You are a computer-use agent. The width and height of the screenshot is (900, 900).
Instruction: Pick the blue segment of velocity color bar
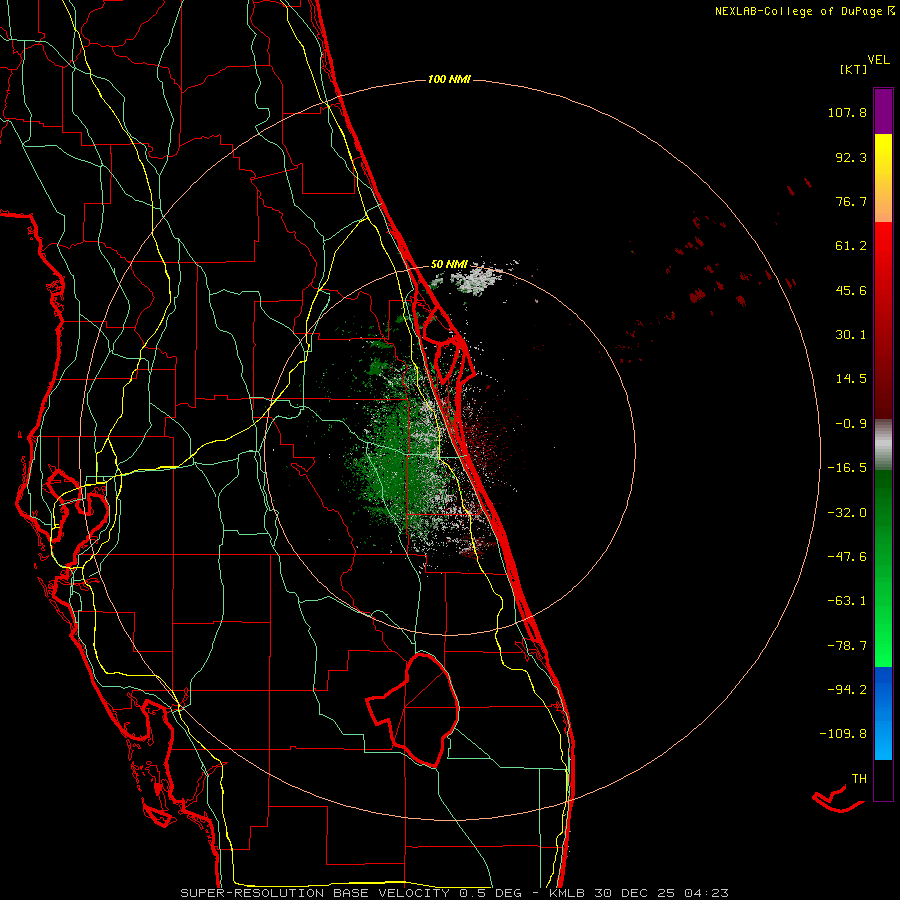[883, 713]
